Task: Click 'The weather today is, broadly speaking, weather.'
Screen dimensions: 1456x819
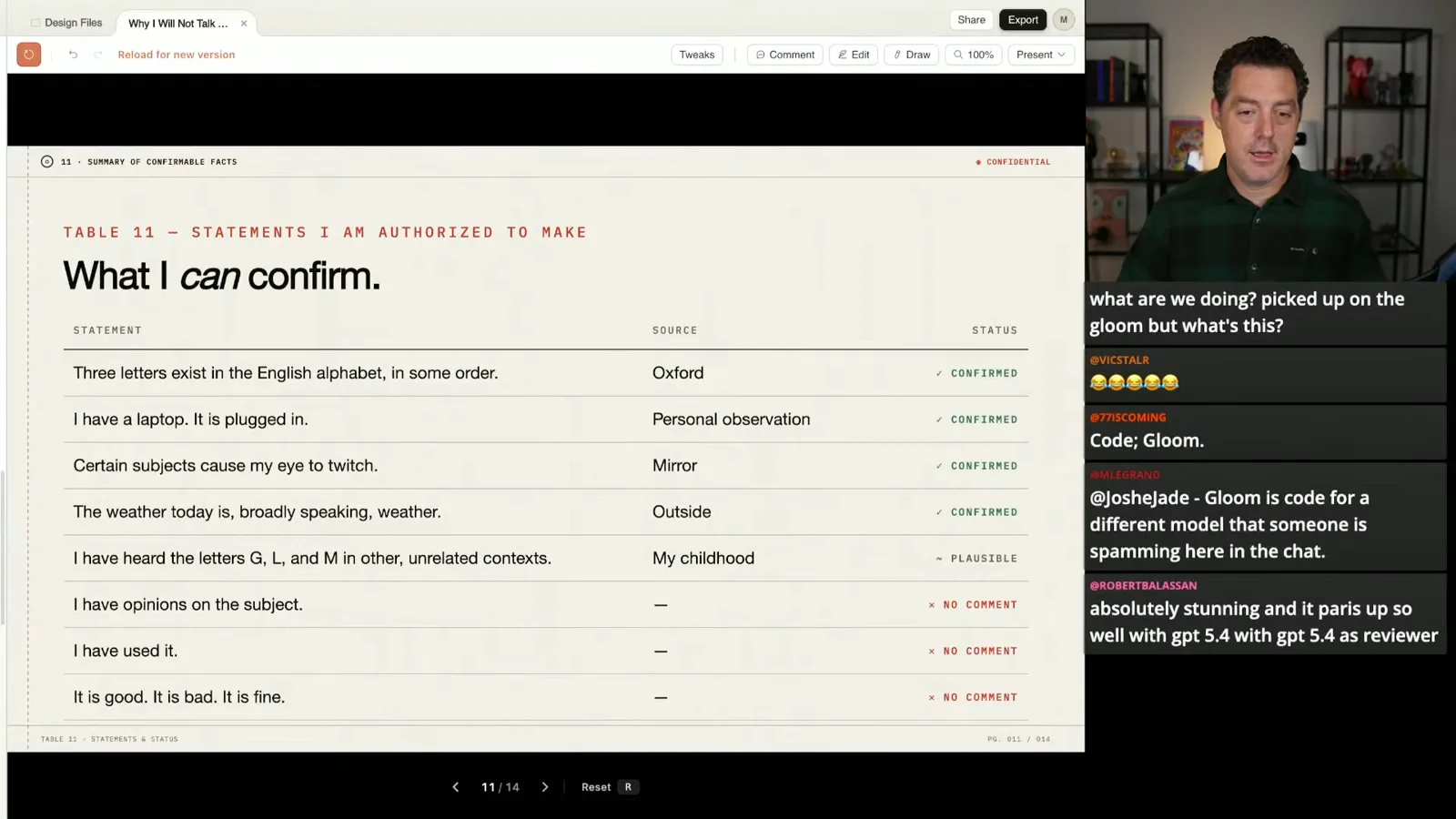Action: coord(258,512)
